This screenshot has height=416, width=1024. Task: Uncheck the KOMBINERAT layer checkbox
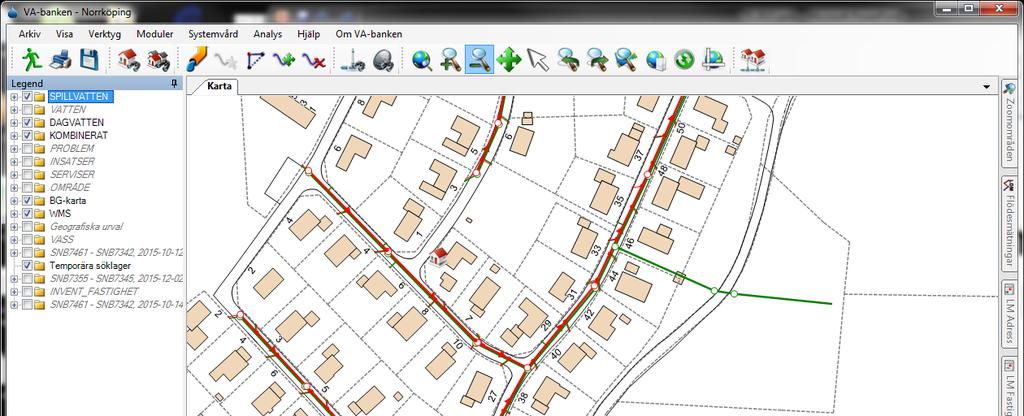(x=27, y=136)
